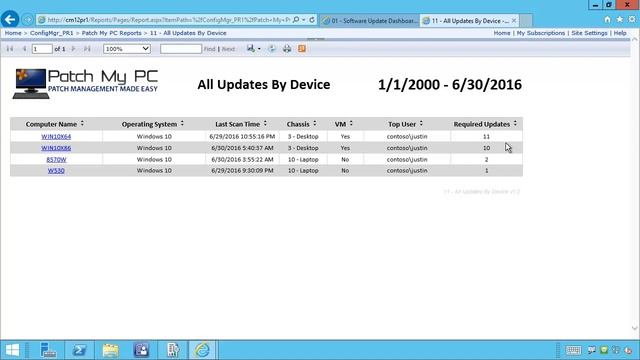640x360 pixels.
Task: Click the browser Forward arrow button
Action: [x=27, y=20]
